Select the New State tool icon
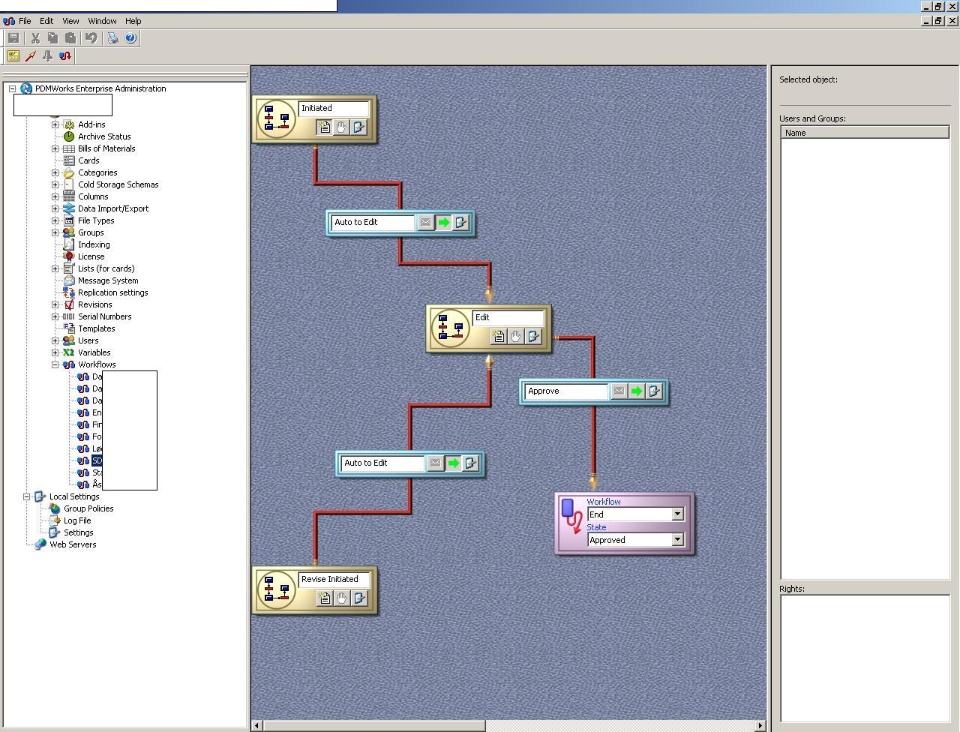Viewport: 960px width, 732px height. (13, 56)
